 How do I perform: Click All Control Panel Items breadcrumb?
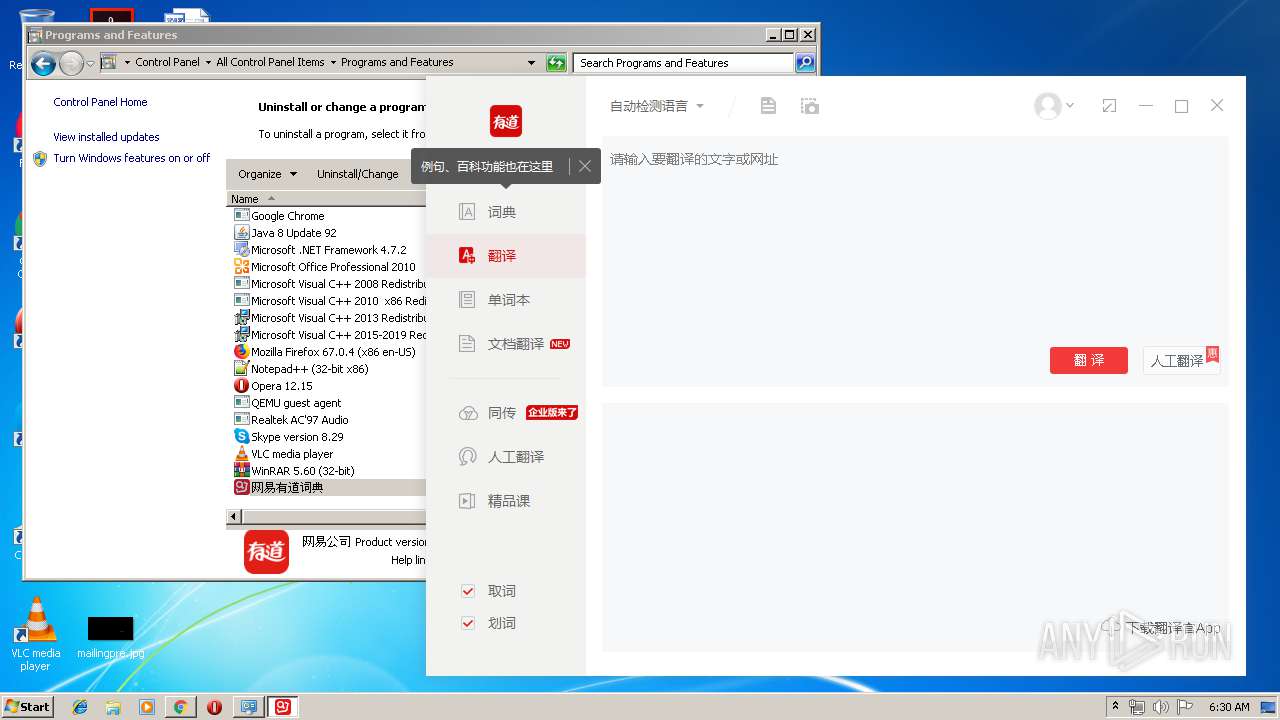click(270, 62)
